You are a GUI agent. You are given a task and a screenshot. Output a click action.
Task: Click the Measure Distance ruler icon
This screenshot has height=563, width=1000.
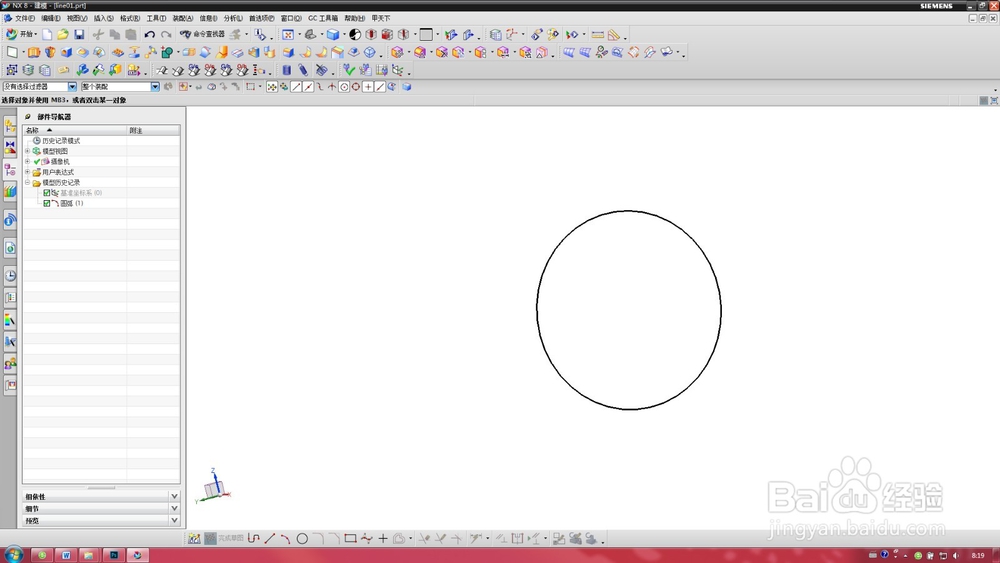click(598, 34)
